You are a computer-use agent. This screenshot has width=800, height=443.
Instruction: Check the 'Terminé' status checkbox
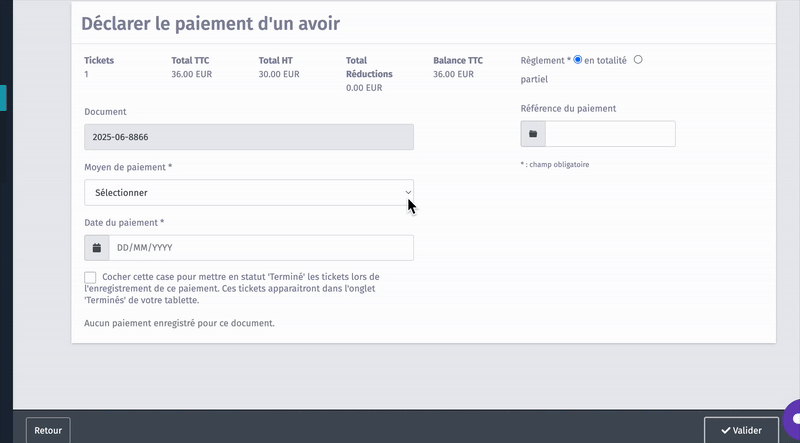[x=90, y=277]
